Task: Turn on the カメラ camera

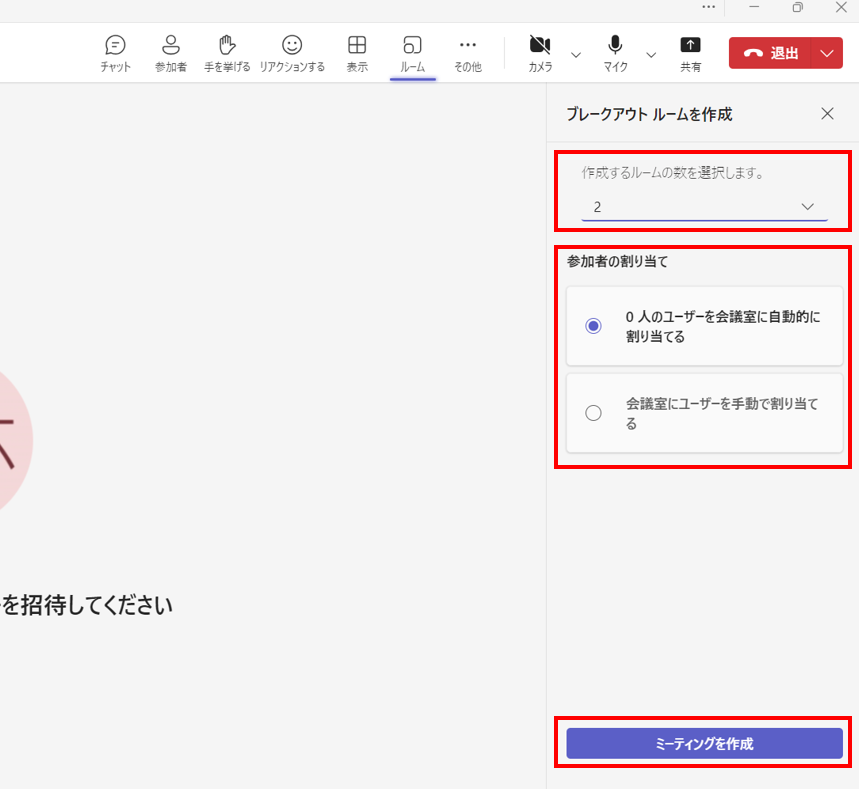Action: [540, 54]
